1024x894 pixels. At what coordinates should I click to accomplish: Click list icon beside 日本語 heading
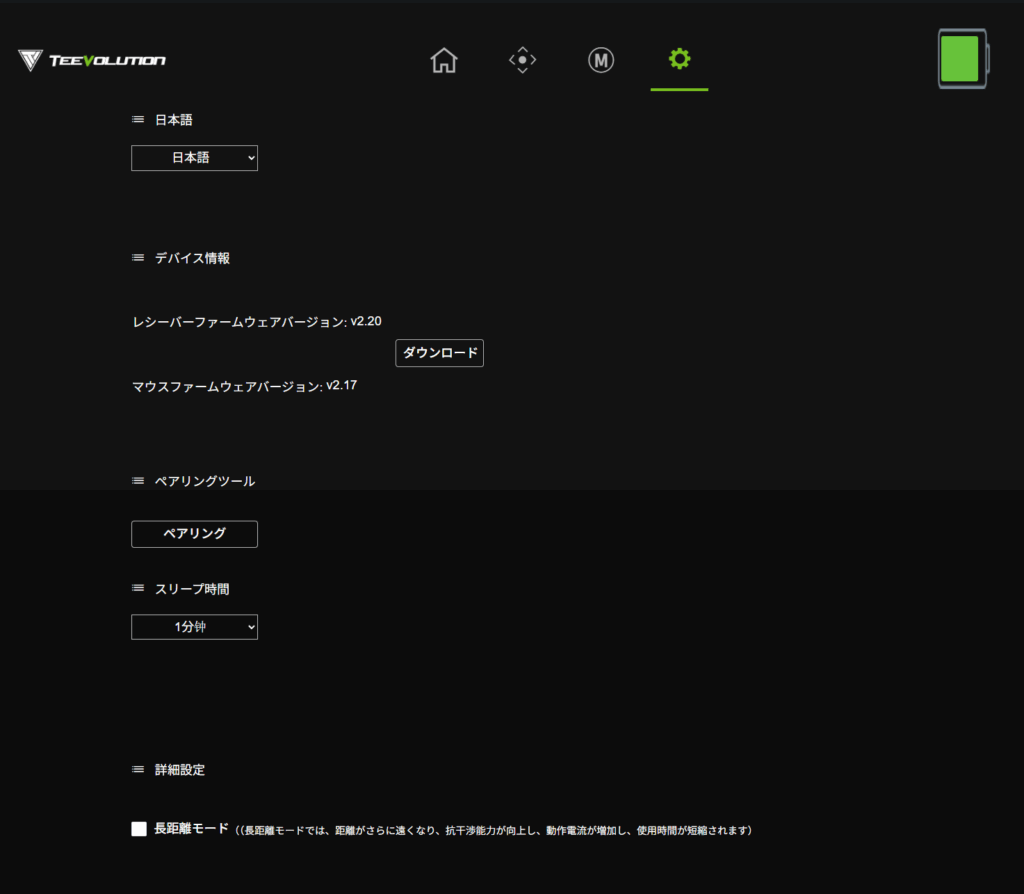[138, 120]
